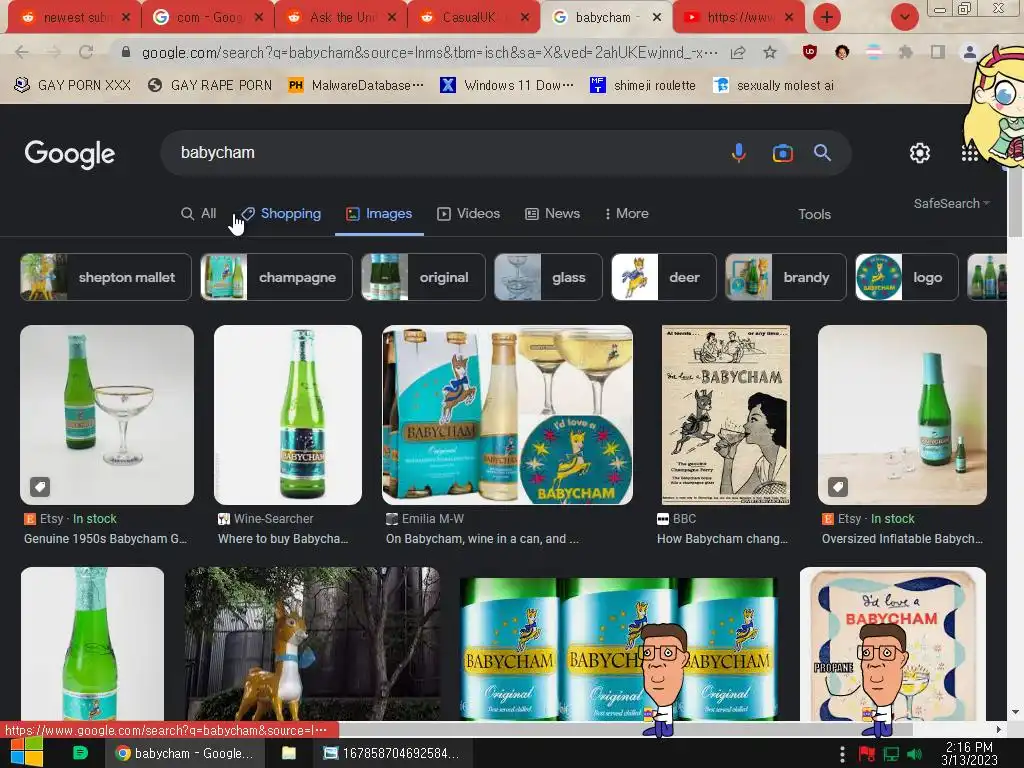This screenshot has height=768, width=1024.
Task: Click the vertical page scrollbar
Action: (1015, 204)
